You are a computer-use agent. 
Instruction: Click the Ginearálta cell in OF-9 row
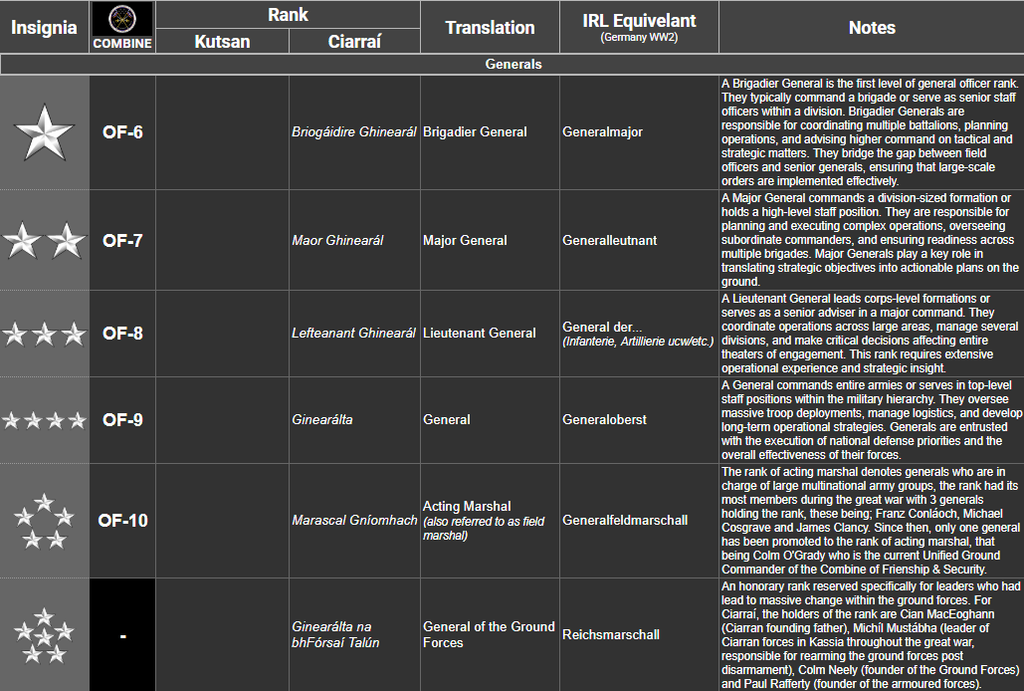point(355,420)
